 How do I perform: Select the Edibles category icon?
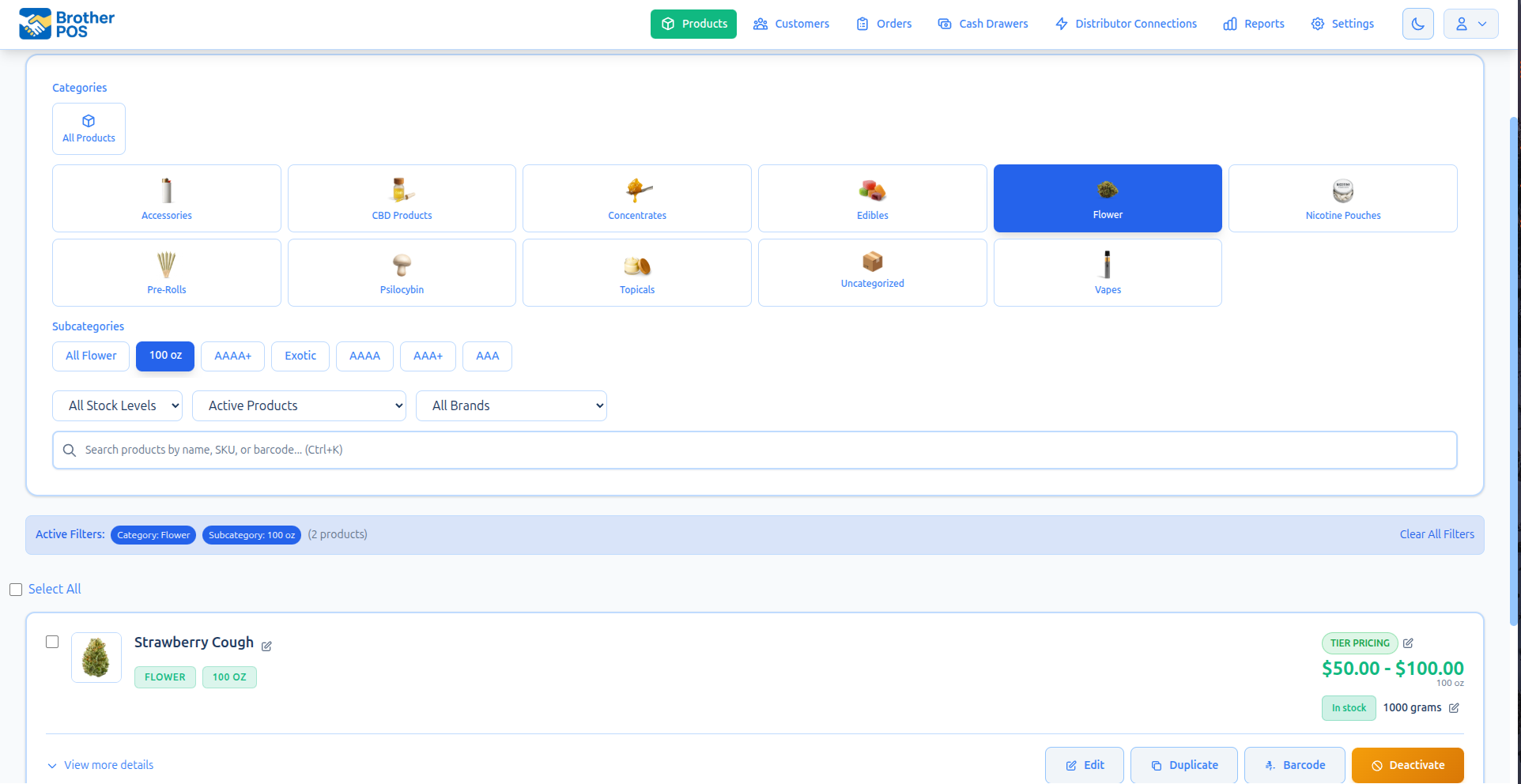coord(872,198)
